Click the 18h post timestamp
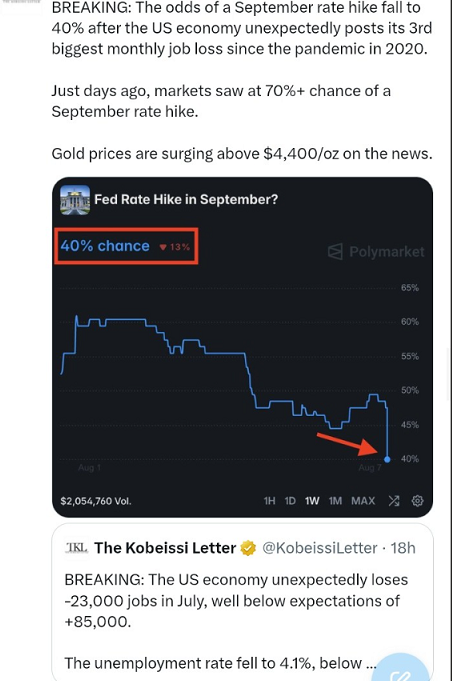This screenshot has width=452, height=681. (403, 548)
